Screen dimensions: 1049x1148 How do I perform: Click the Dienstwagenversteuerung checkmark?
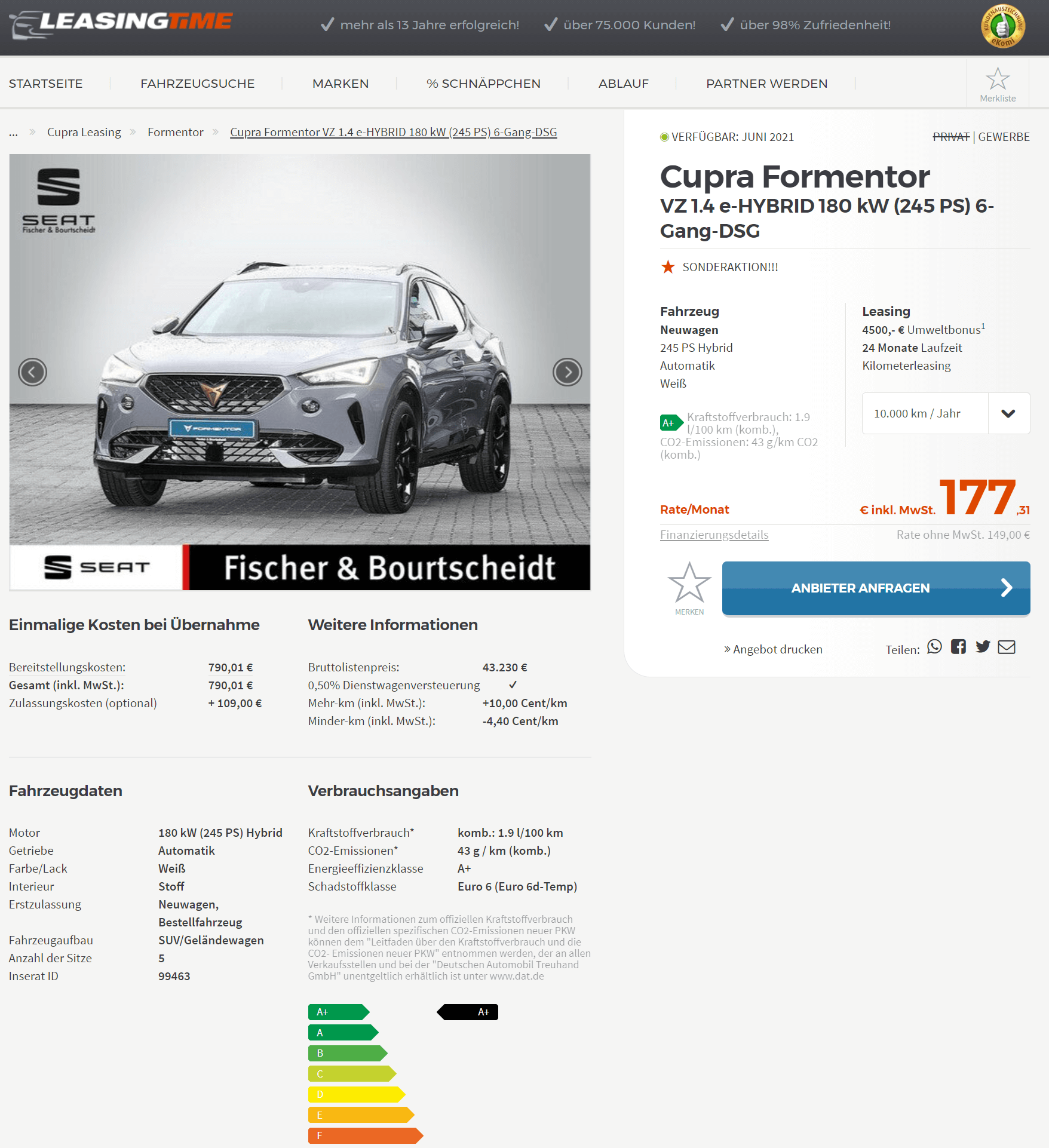pos(513,684)
